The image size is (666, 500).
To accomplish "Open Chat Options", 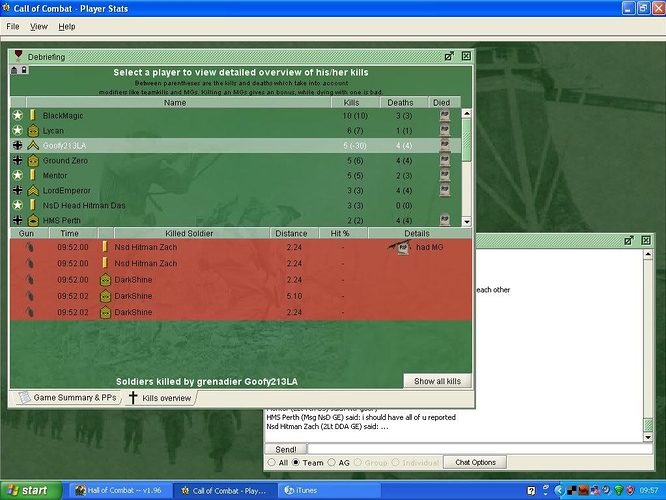I will 475,462.
